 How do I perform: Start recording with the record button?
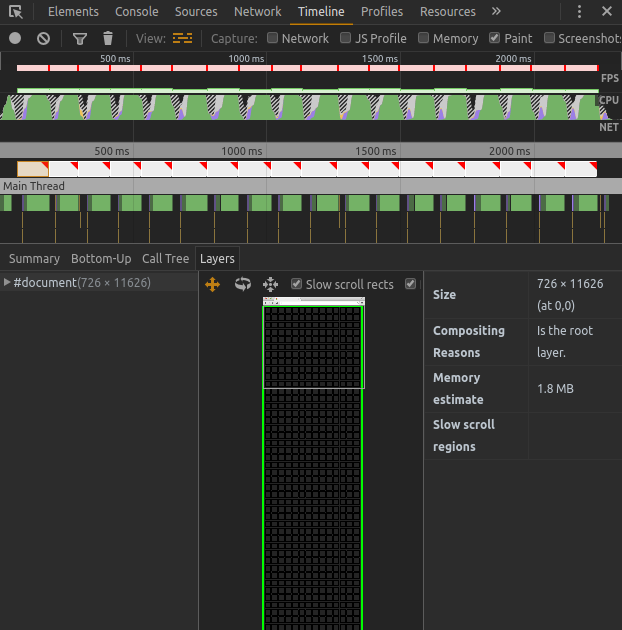click(x=15, y=38)
